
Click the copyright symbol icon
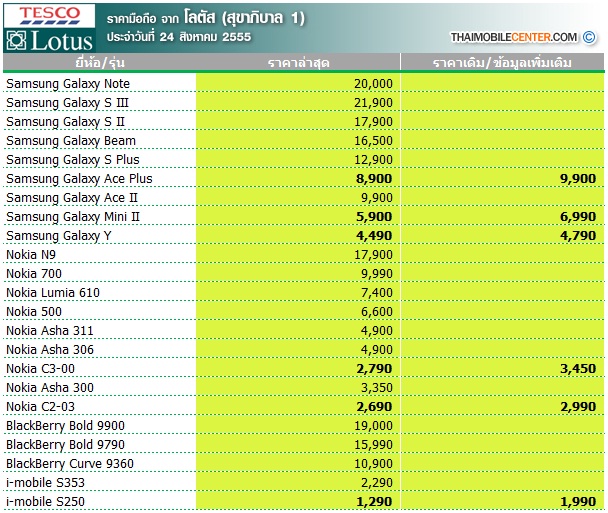[589, 37]
